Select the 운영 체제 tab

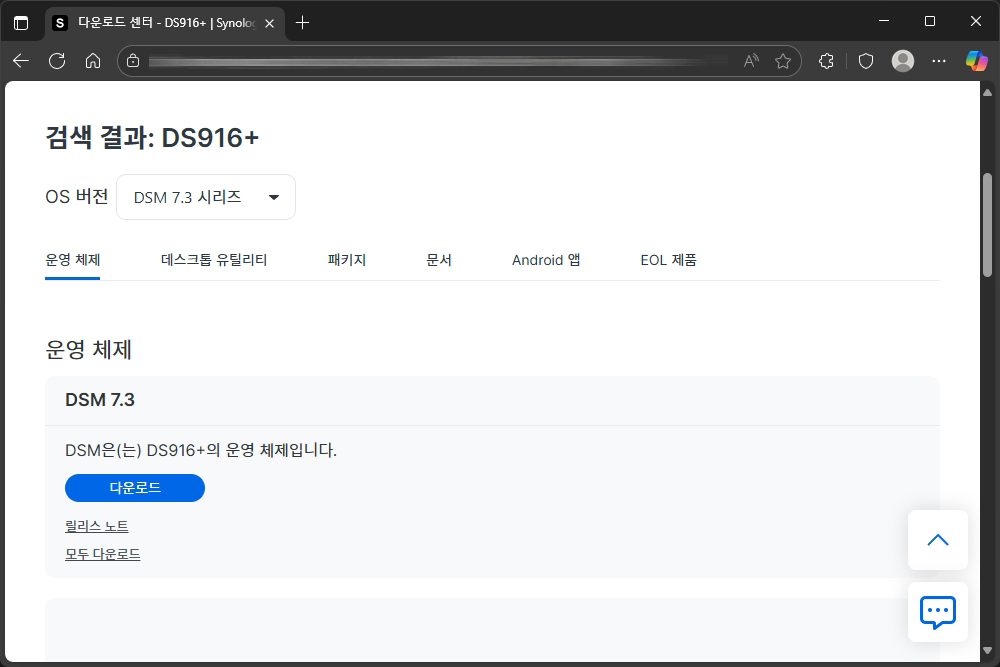73,260
